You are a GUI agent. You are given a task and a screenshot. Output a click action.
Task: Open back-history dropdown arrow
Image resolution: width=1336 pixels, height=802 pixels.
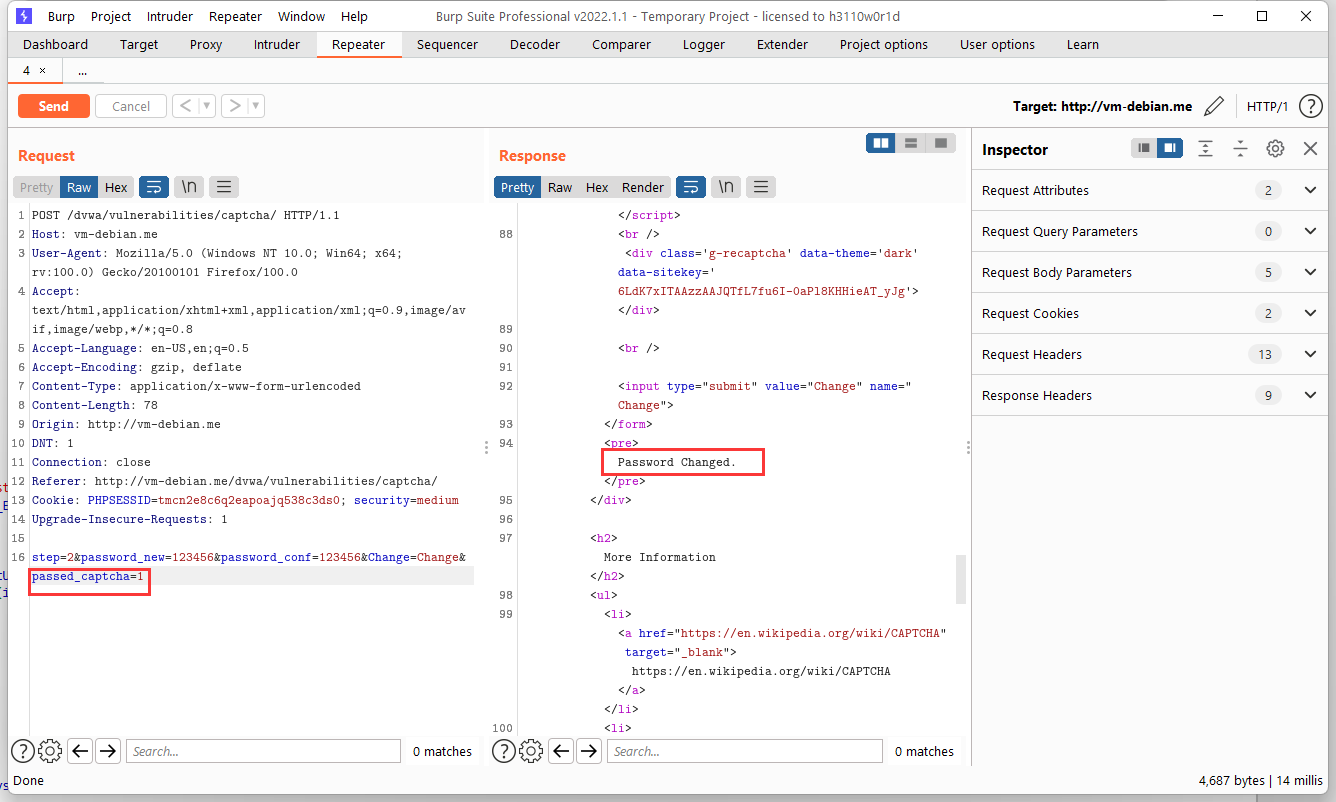coord(207,106)
